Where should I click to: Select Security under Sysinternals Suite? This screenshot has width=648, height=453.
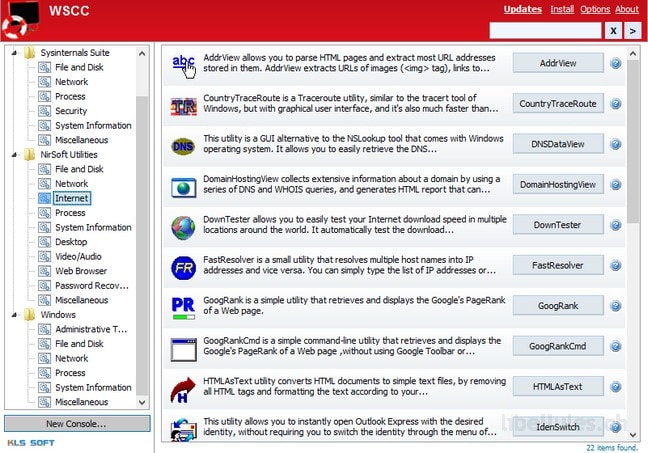tap(71, 111)
